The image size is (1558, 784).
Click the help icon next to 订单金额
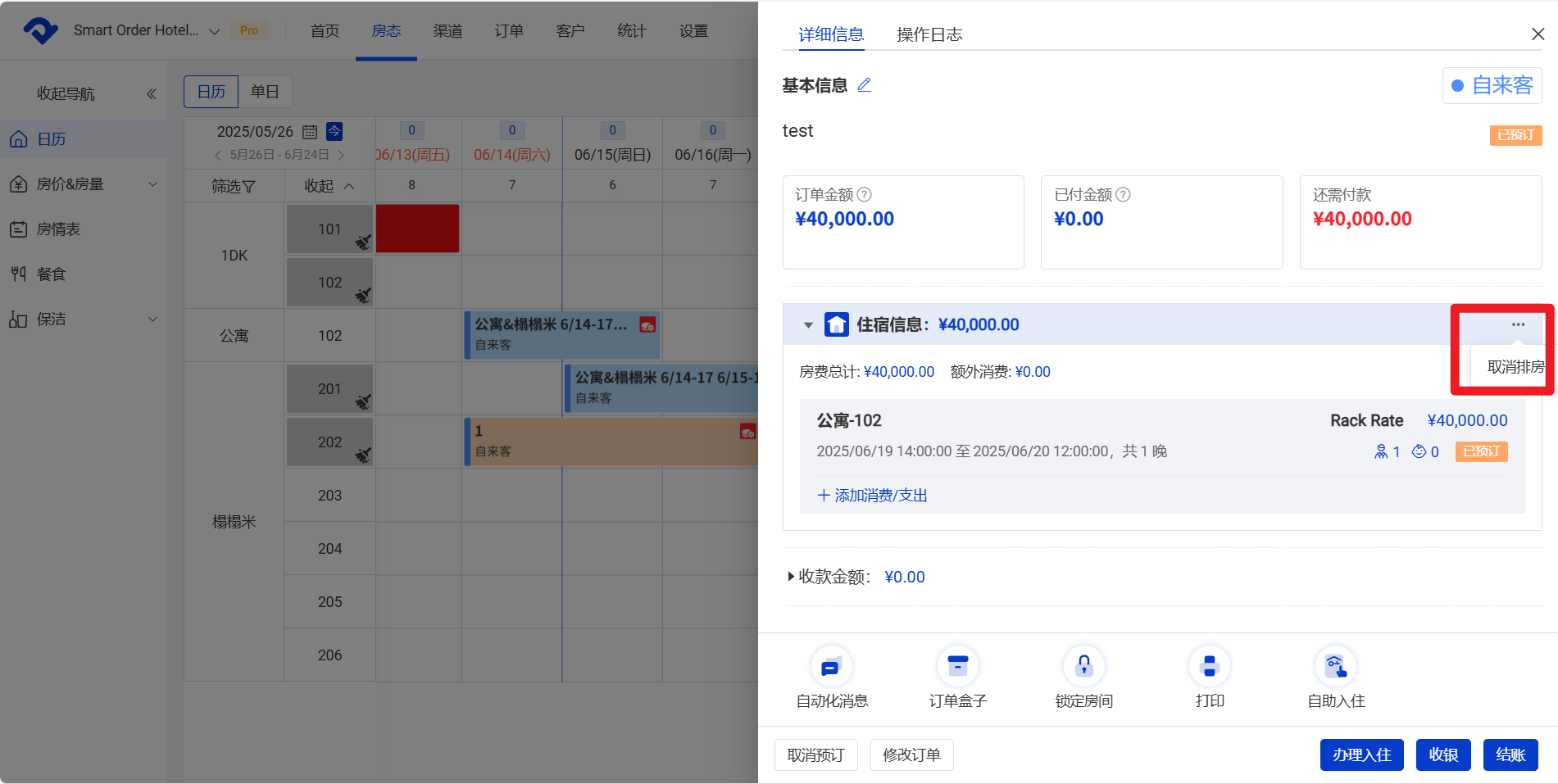(x=864, y=195)
